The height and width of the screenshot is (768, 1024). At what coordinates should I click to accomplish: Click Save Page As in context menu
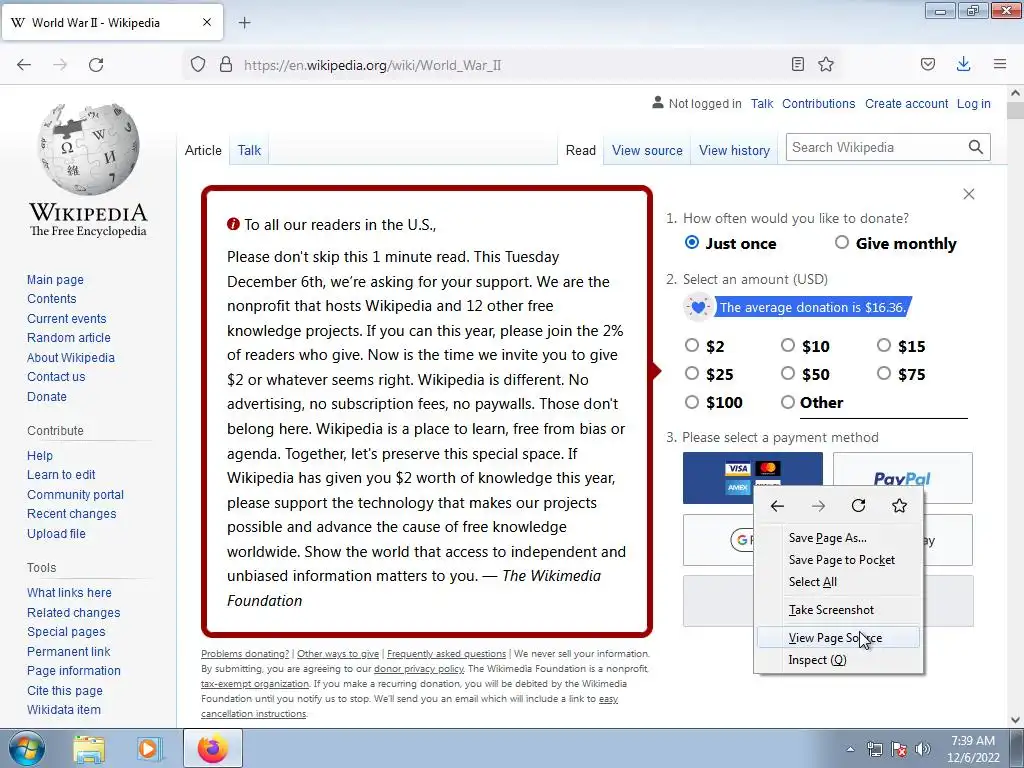839,538
